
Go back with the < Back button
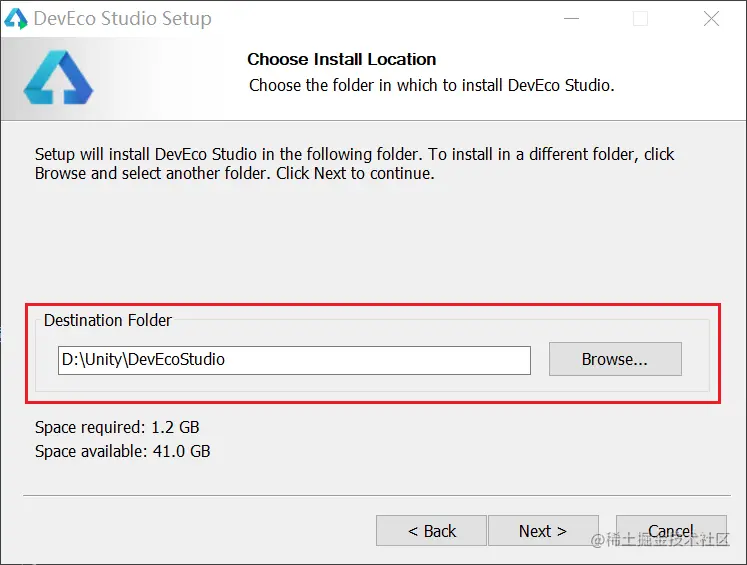tap(431, 530)
